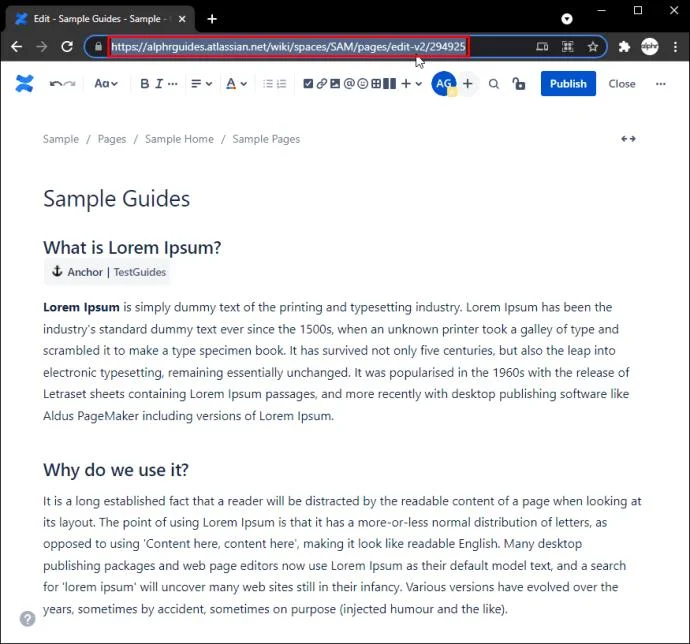Toggle bold formatting
The height and width of the screenshot is (644, 690).
point(144,84)
